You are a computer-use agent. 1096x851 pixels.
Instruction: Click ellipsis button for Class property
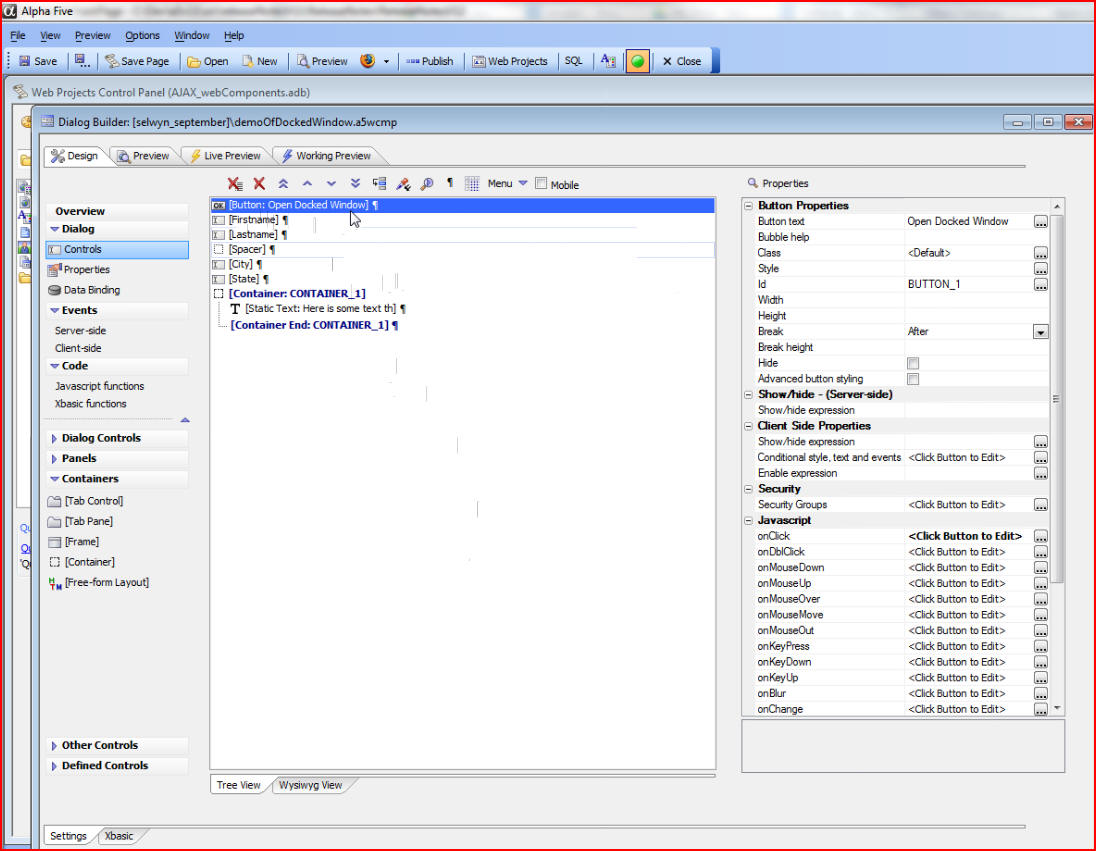(x=1041, y=253)
